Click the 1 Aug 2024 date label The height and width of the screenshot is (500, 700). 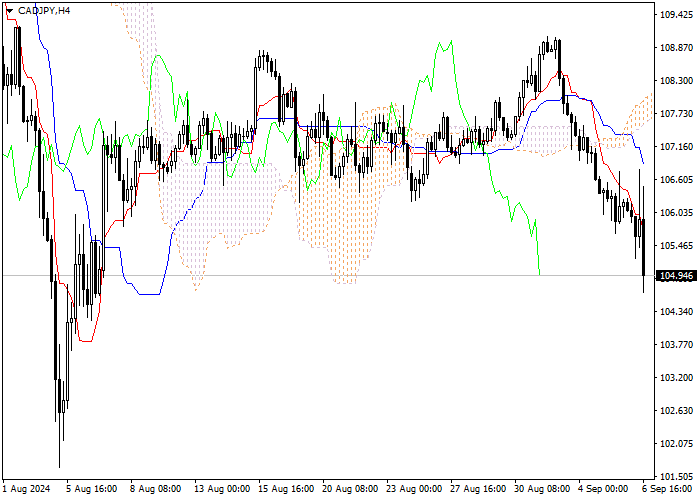click(x=26, y=489)
